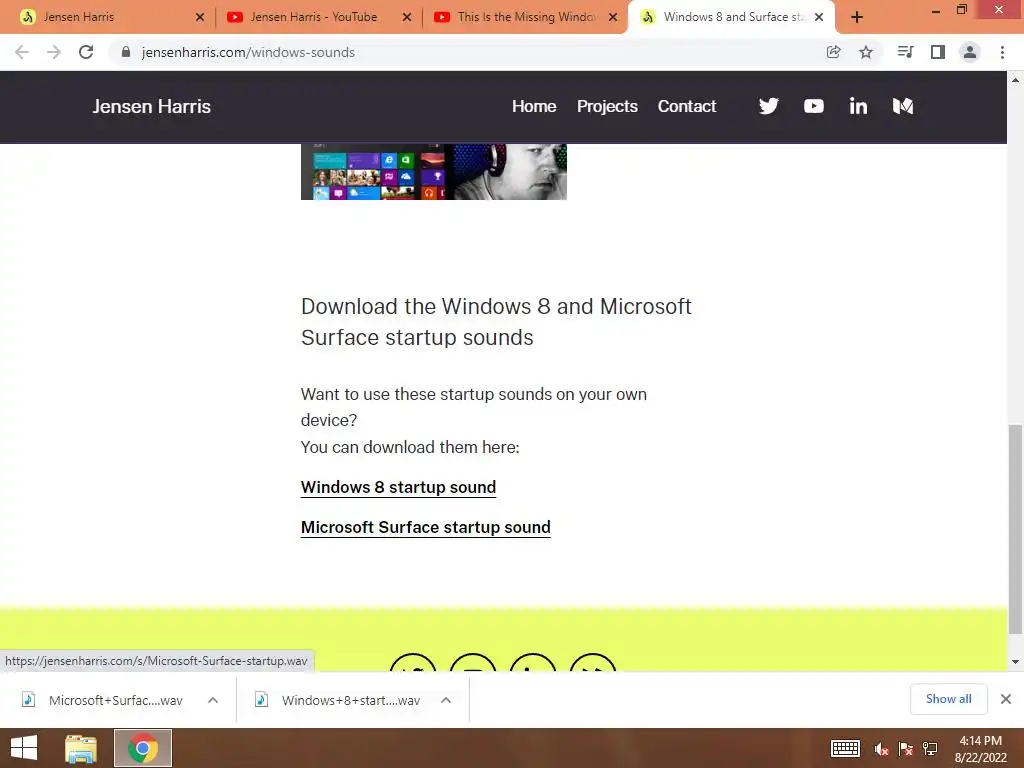Image resolution: width=1024 pixels, height=768 pixels.
Task: Open Projects in site navigation
Action: tap(607, 106)
